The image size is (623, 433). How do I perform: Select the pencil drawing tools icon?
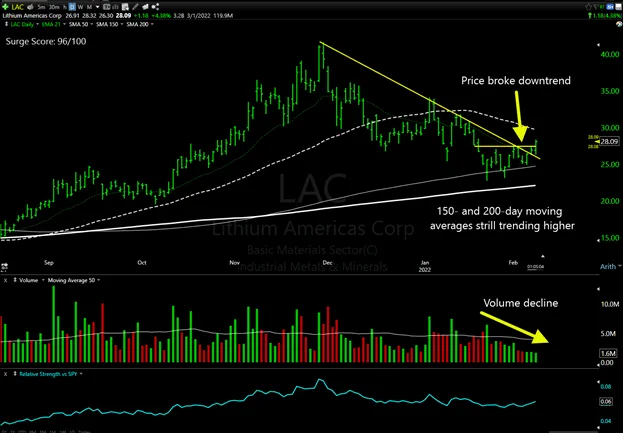(135, 7)
